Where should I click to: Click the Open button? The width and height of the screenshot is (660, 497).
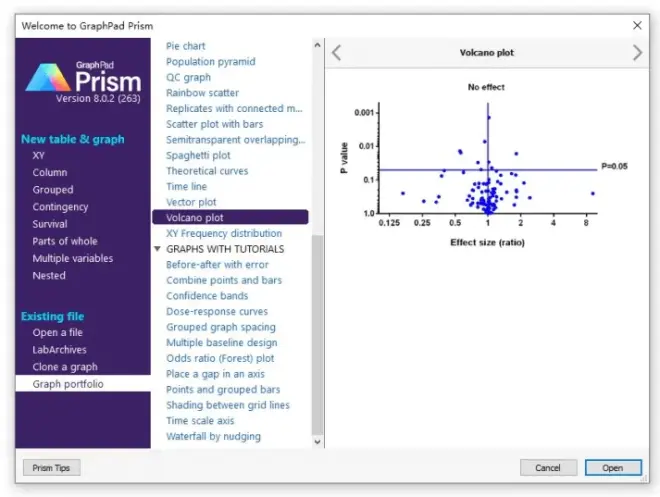[612, 467]
